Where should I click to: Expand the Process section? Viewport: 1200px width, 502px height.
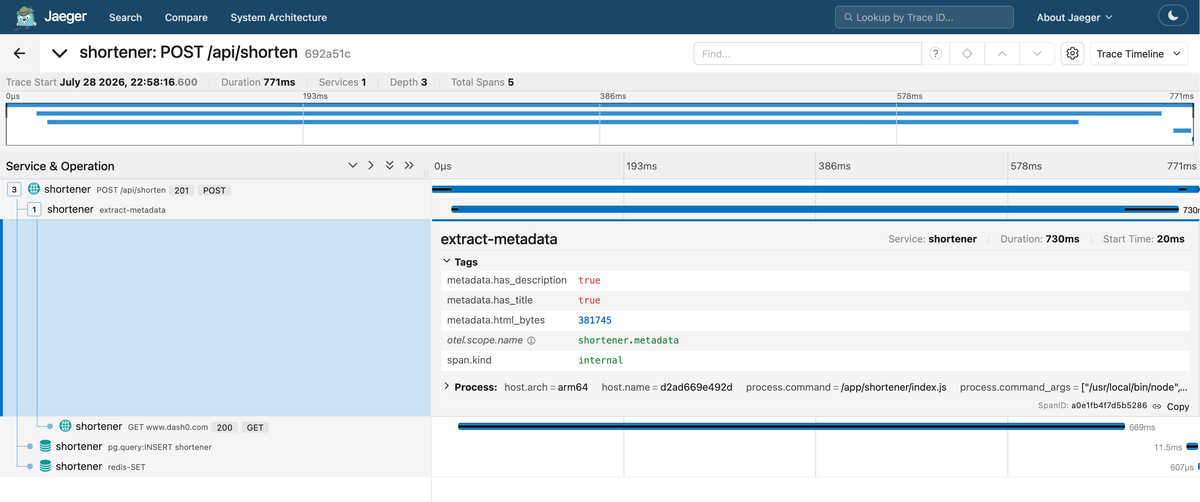coord(470,387)
